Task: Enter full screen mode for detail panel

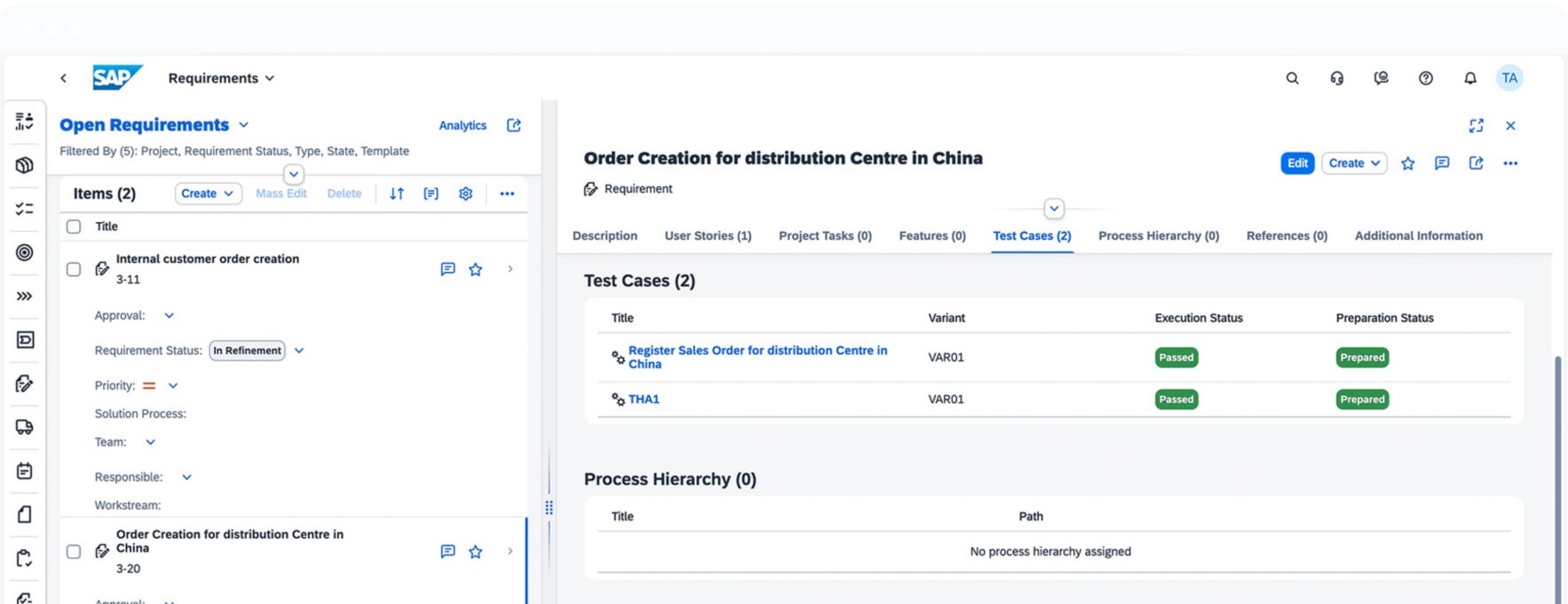Action: point(1476,126)
